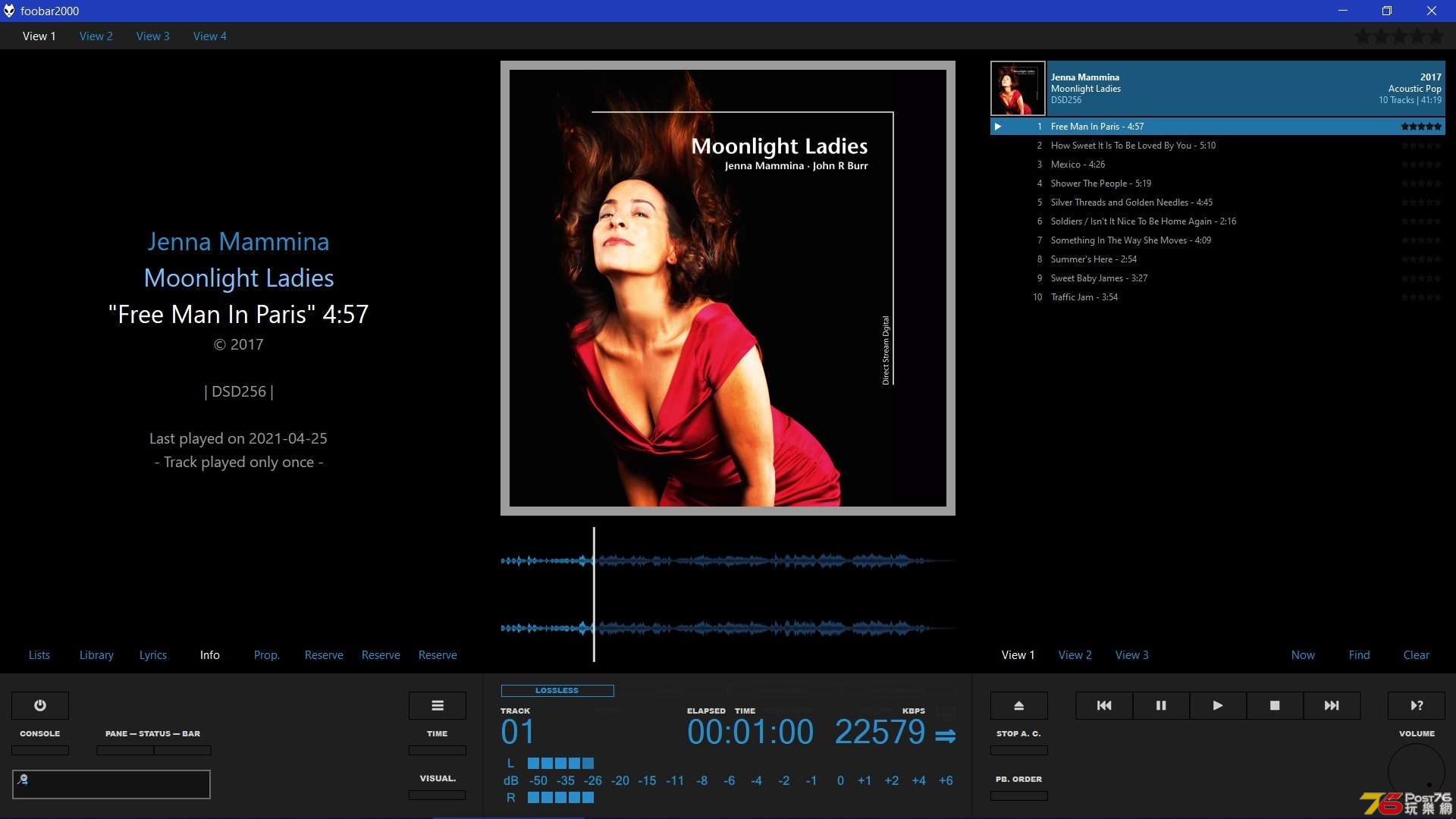Screen dimensions: 1456x819
Task: Click the 22579 kbps readout
Action: 880,733
